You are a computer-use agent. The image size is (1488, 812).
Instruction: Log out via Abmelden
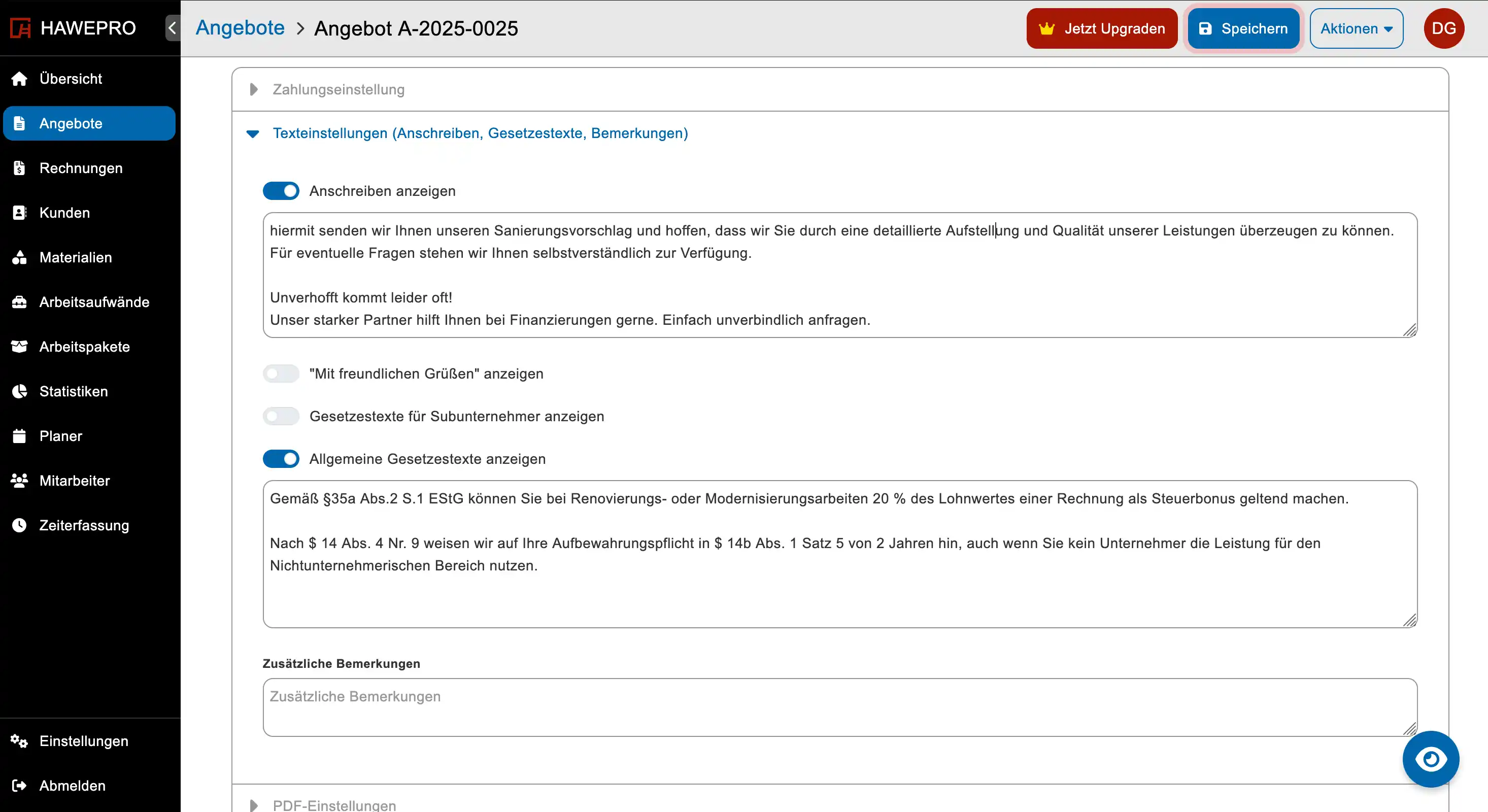(89, 786)
